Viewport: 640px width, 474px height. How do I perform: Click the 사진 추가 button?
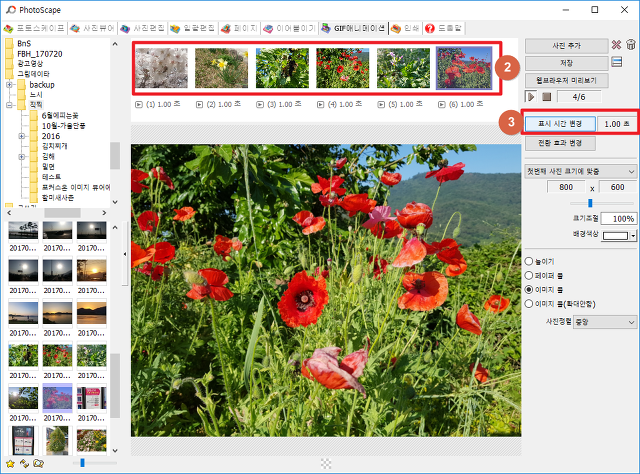(566, 46)
